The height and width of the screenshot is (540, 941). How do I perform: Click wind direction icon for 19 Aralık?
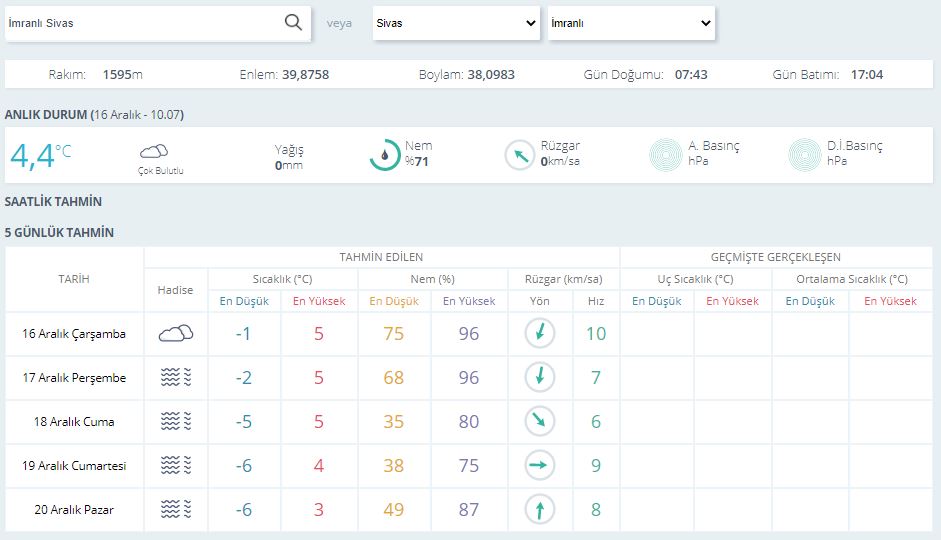point(540,465)
